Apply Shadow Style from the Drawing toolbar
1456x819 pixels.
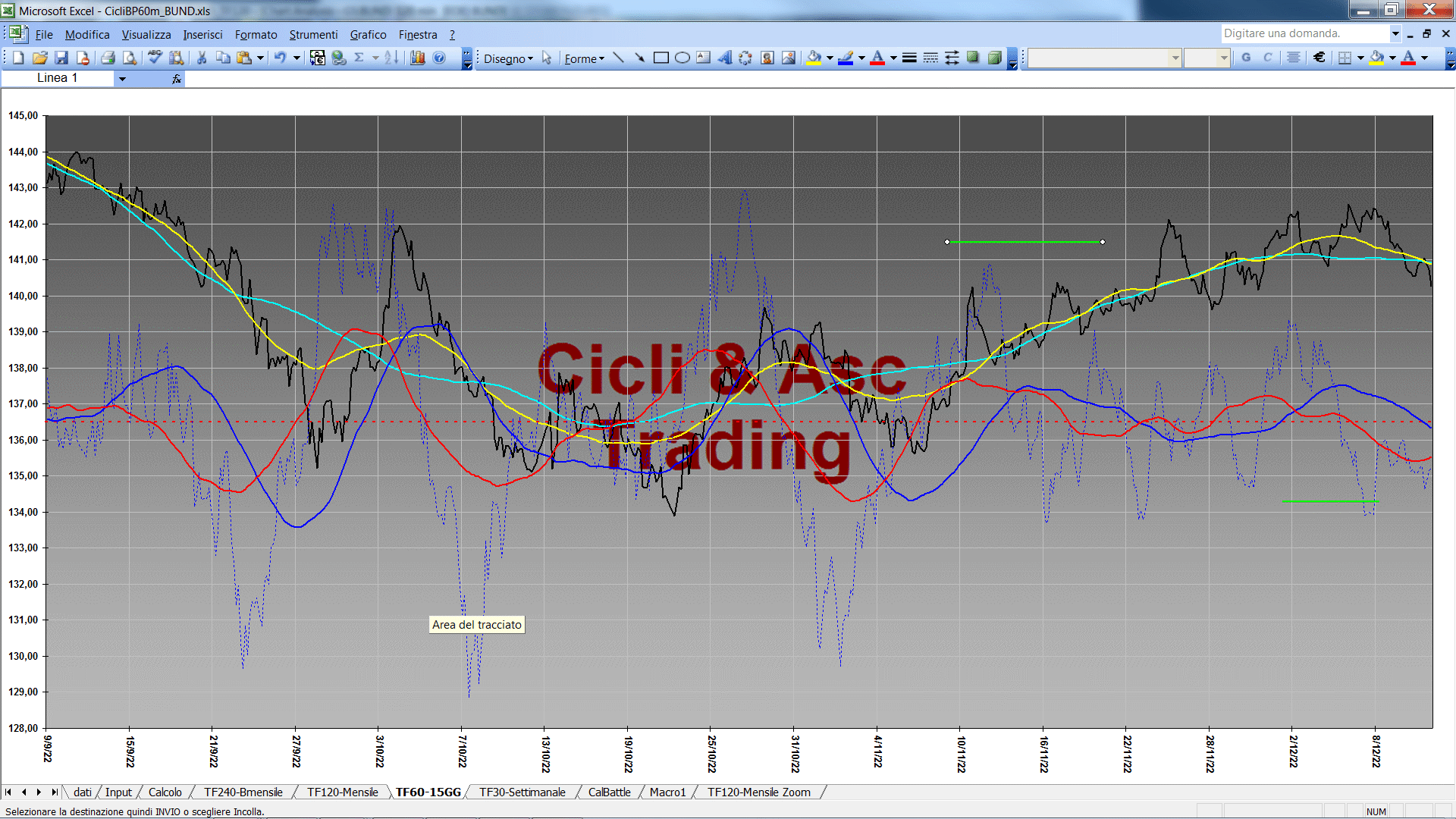pyautogui.click(x=973, y=58)
